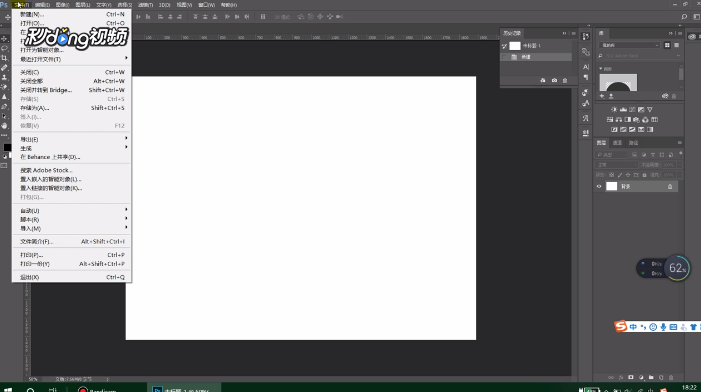The width and height of the screenshot is (701, 392).
Task: Select the Lasso tool
Action: (4, 48)
